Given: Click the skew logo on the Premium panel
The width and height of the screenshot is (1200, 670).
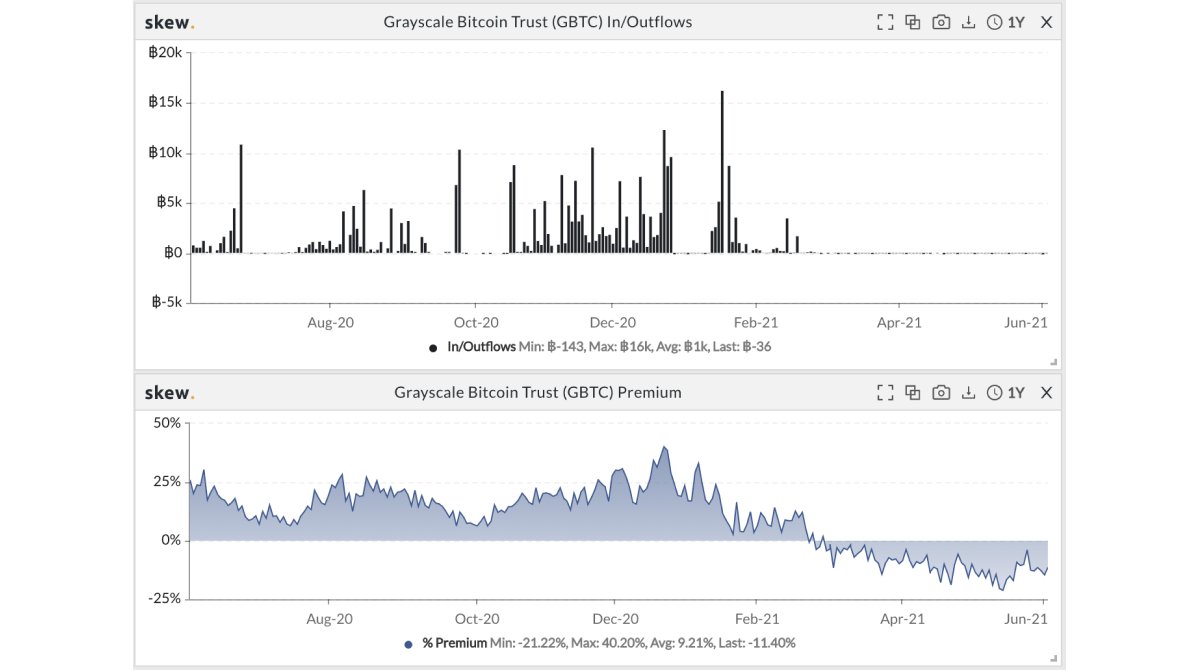Looking at the screenshot, I should [169, 392].
